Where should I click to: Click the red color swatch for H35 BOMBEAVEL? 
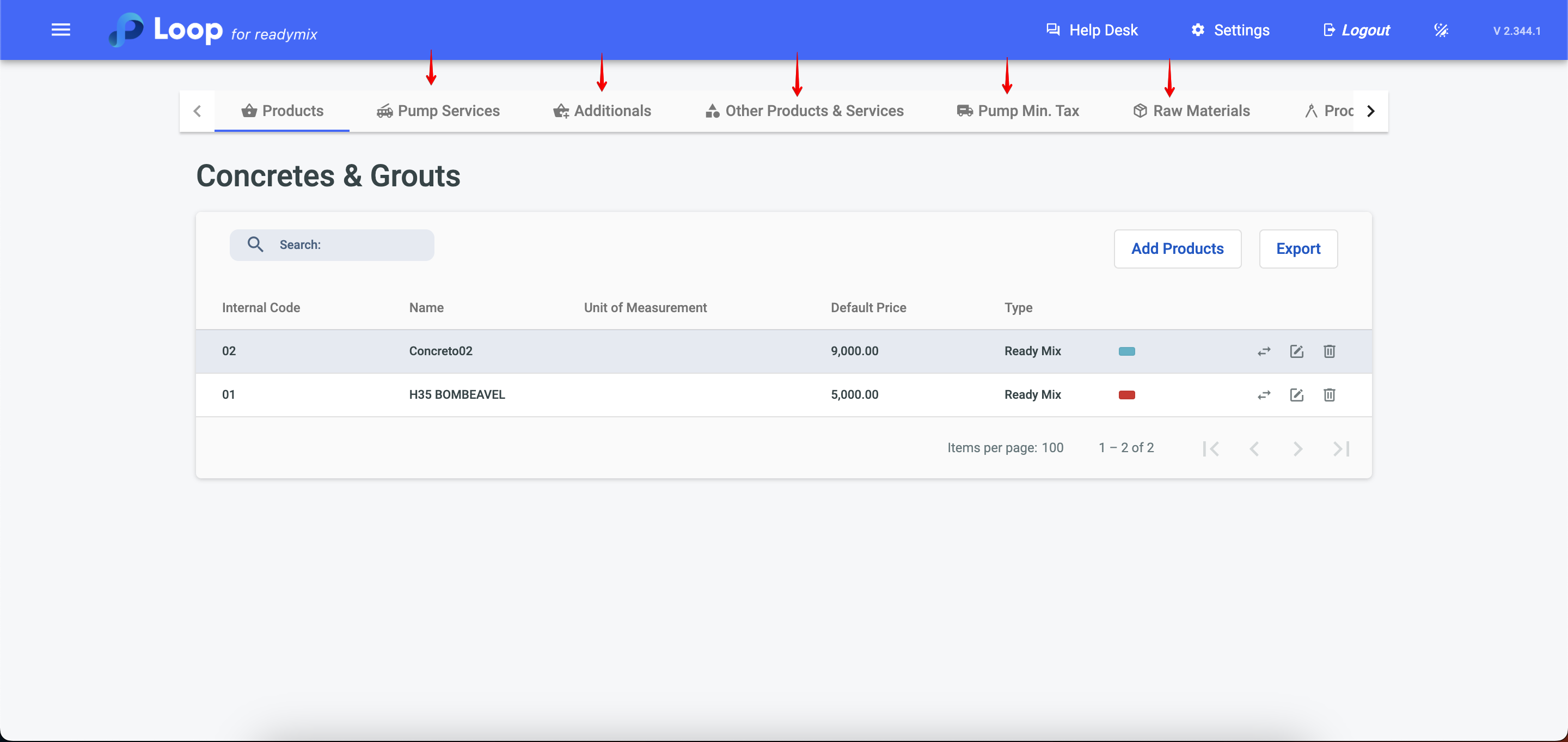[x=1126, y=395]
